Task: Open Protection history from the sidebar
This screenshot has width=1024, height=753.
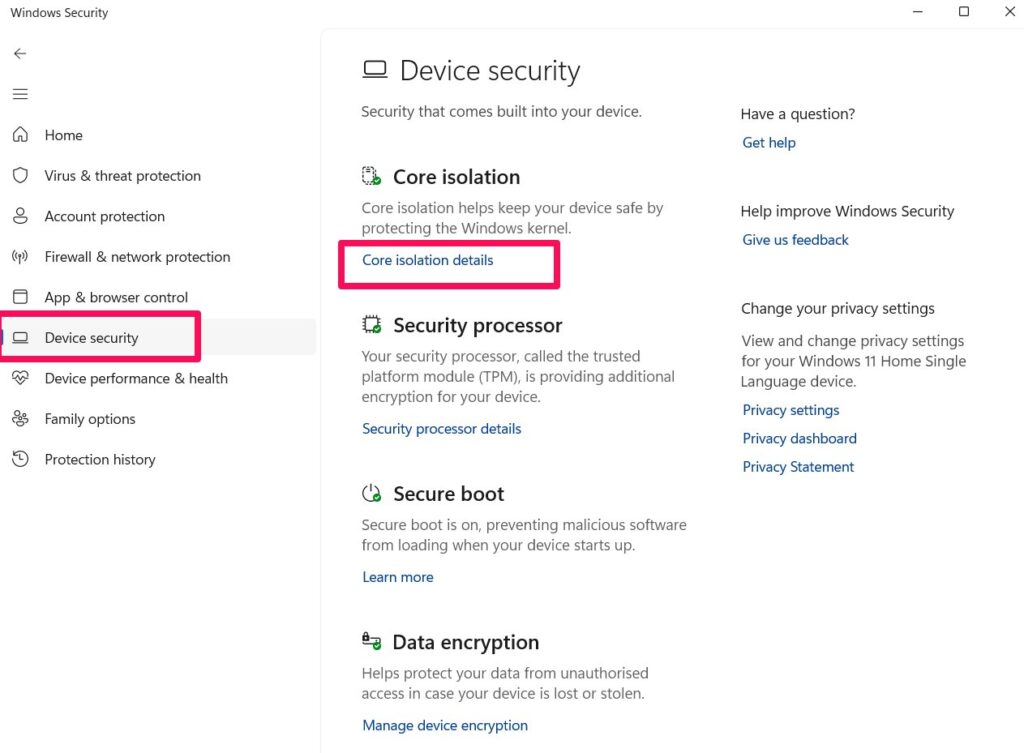Action: point(100,460)
